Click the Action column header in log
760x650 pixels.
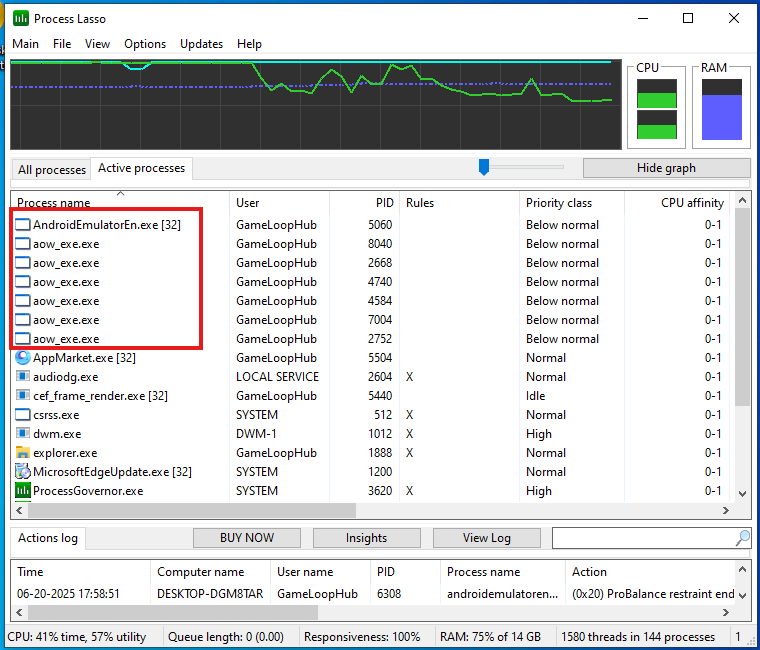click(650, 572)
